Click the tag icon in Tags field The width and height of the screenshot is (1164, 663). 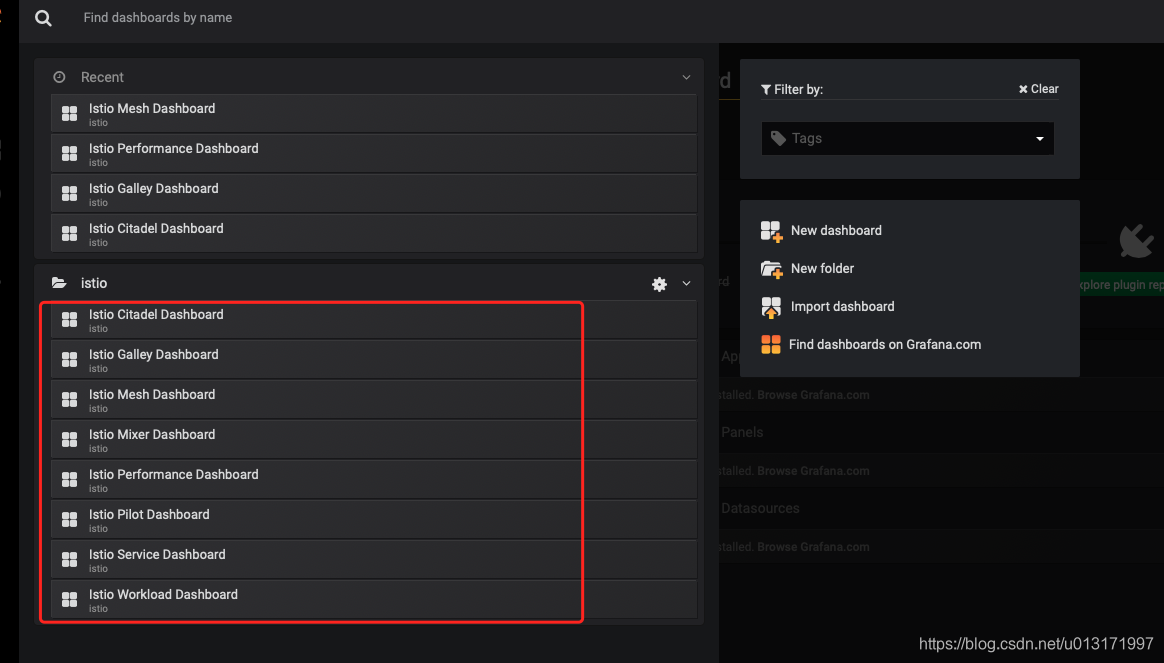coord(778,139)
